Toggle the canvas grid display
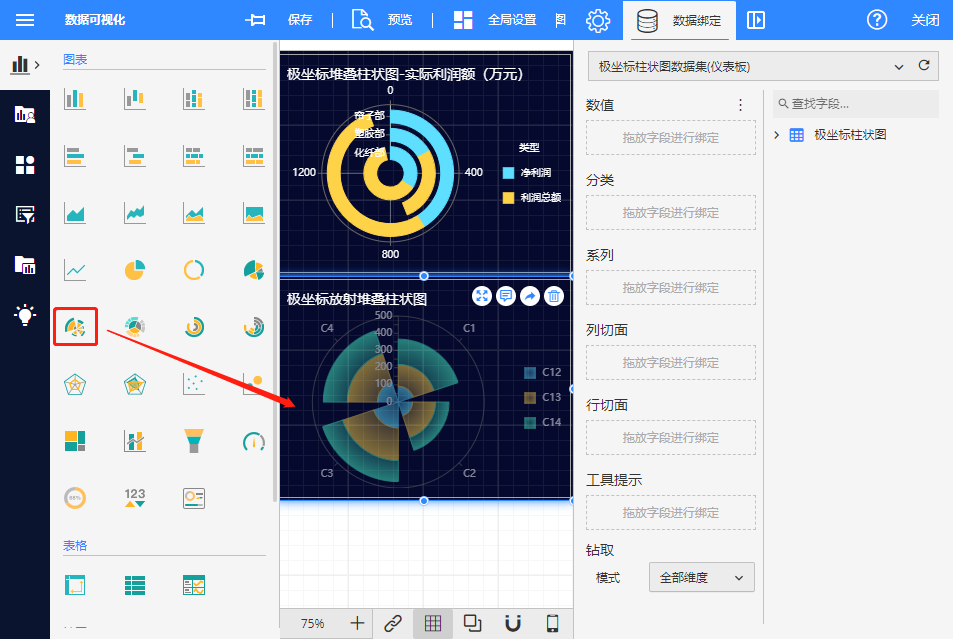953x639 pixels. click(x=432, y=623)
